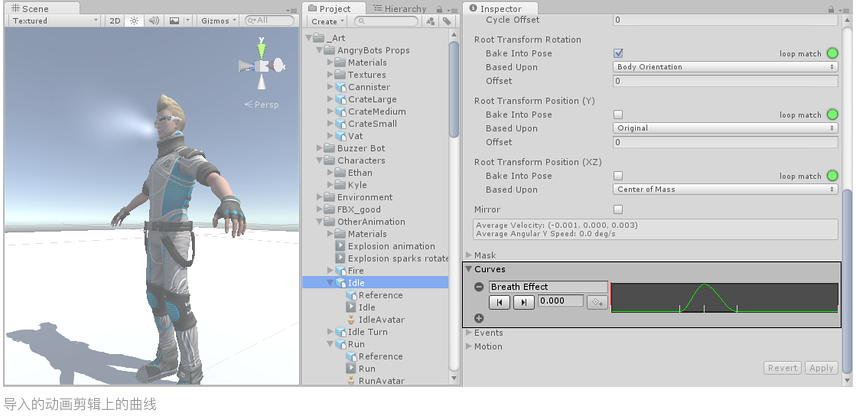
Task: Uncheck Bake Into Pose for Root Rotation
Action: pos(618,54)
